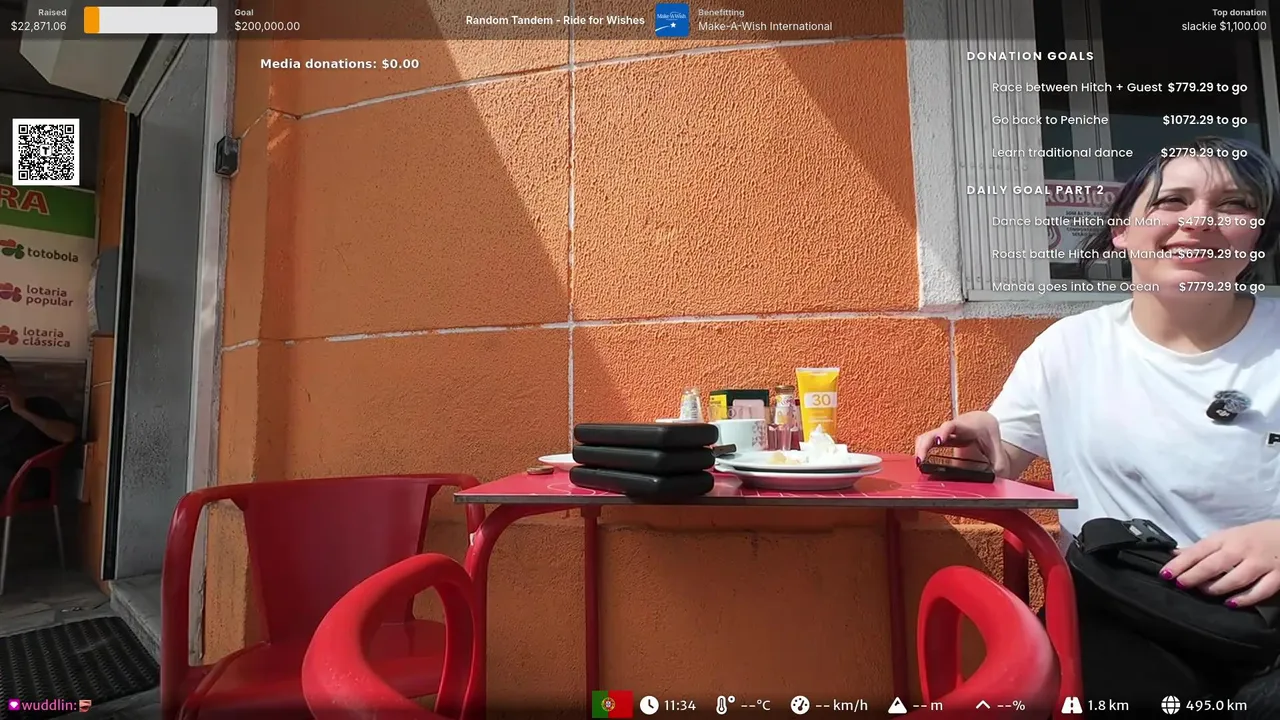Click Manda goes into the Ocean goal

(1075, 287)
